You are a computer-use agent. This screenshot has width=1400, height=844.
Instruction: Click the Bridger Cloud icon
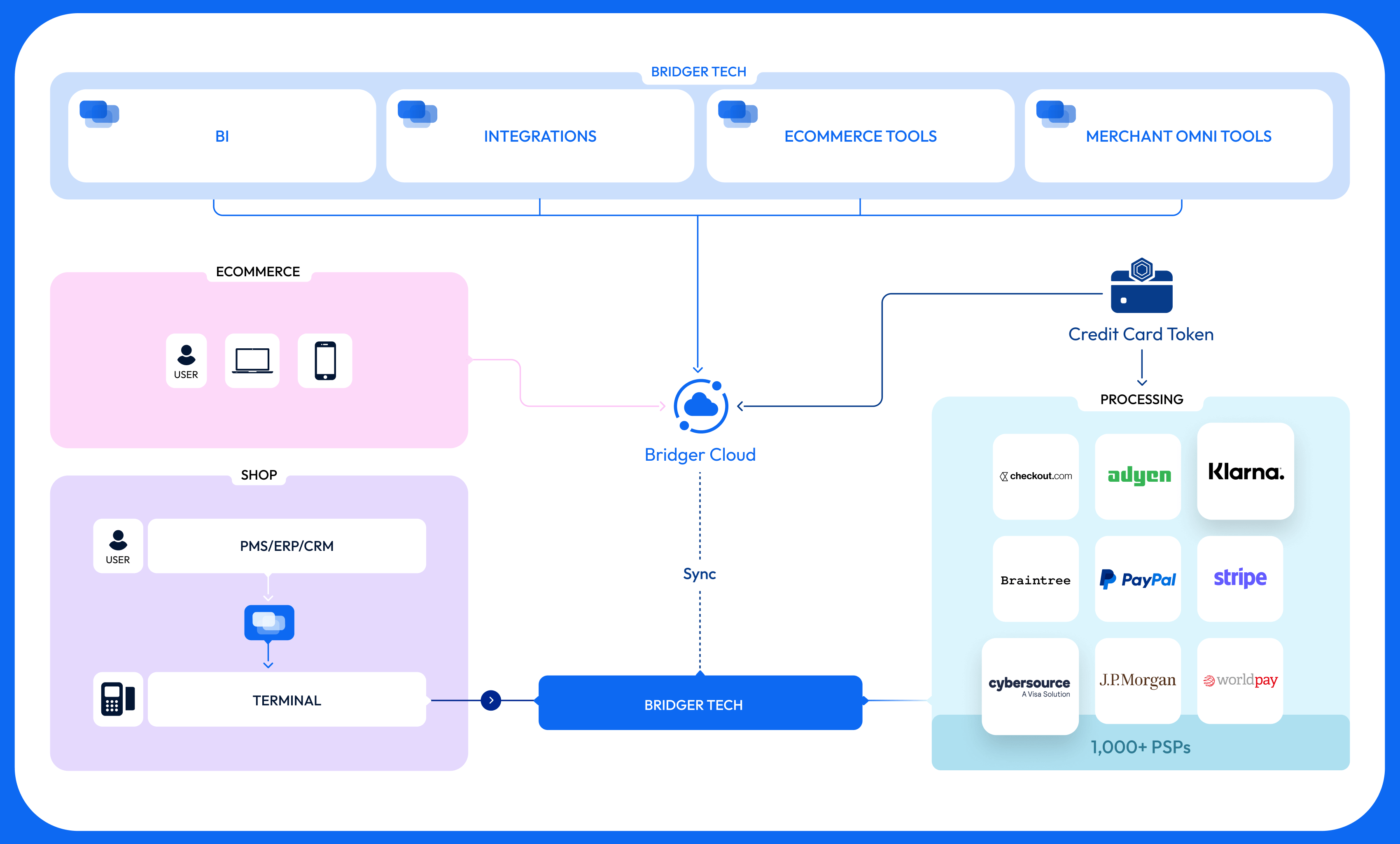point(700,406)
